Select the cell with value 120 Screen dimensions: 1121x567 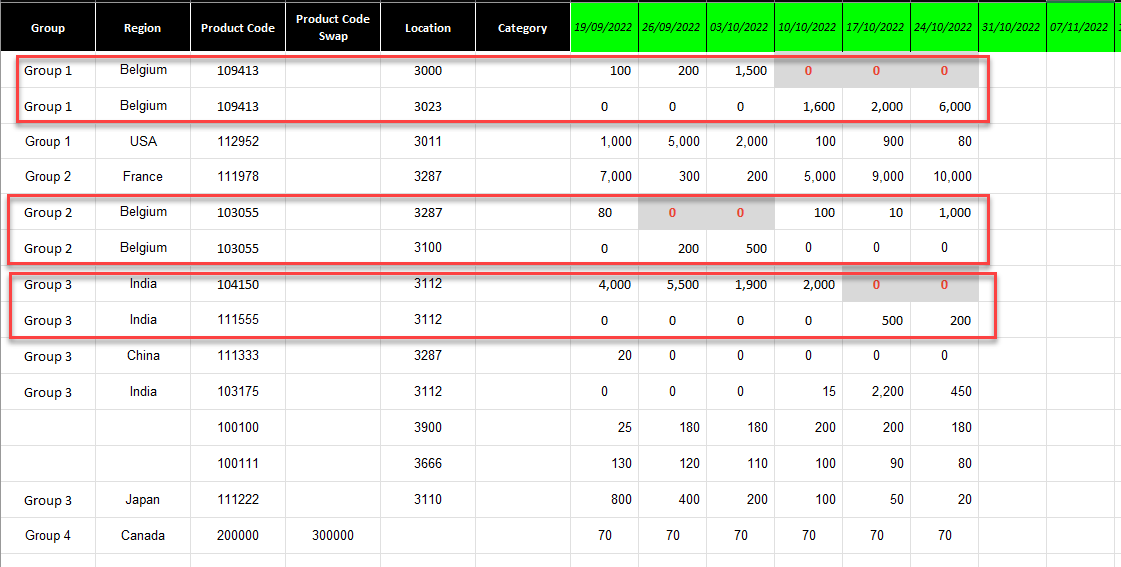672,463
